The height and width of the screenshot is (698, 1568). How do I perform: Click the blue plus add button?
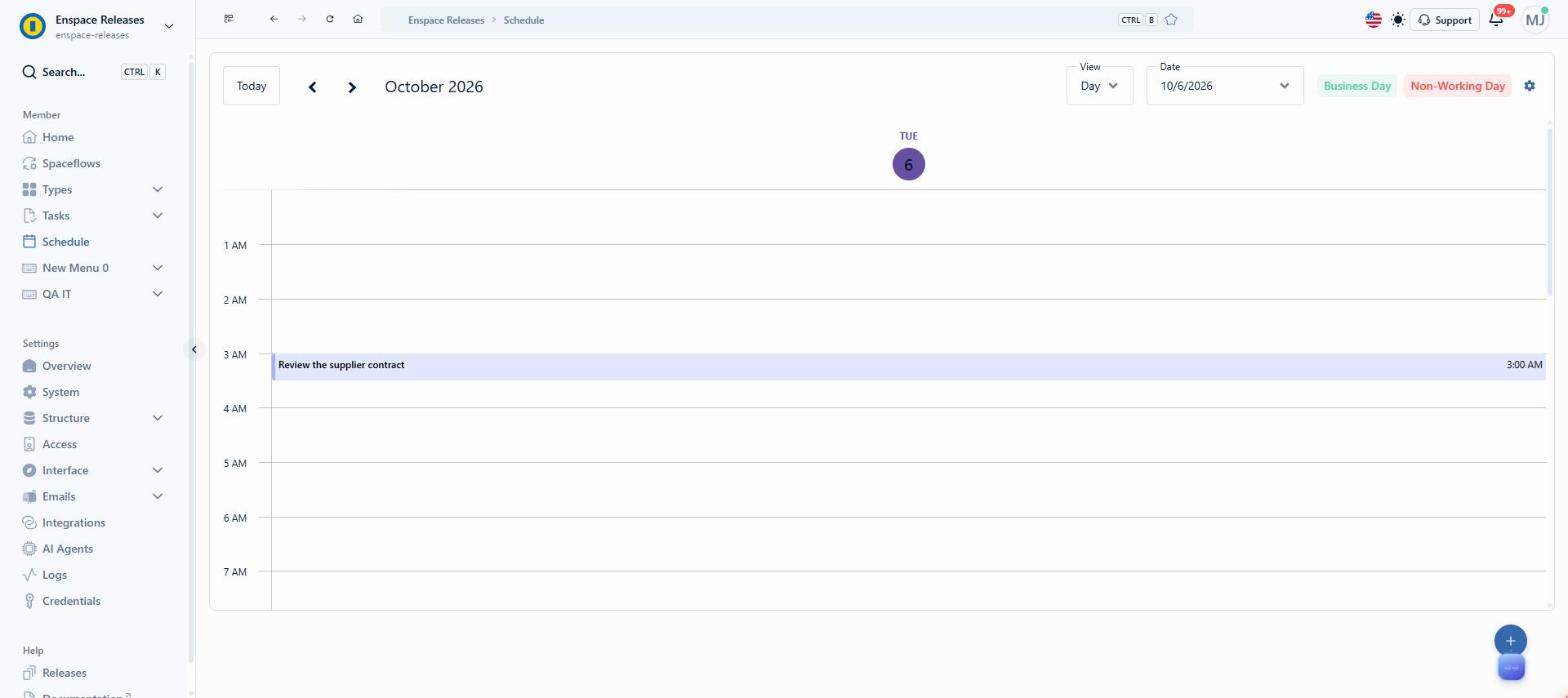(1510, 640)
